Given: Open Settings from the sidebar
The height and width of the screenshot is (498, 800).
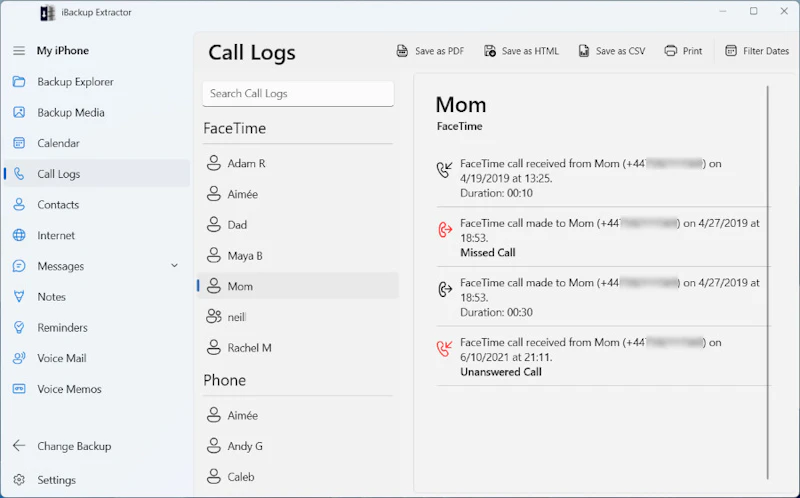Looking at the screenshot, I should 97,480.
